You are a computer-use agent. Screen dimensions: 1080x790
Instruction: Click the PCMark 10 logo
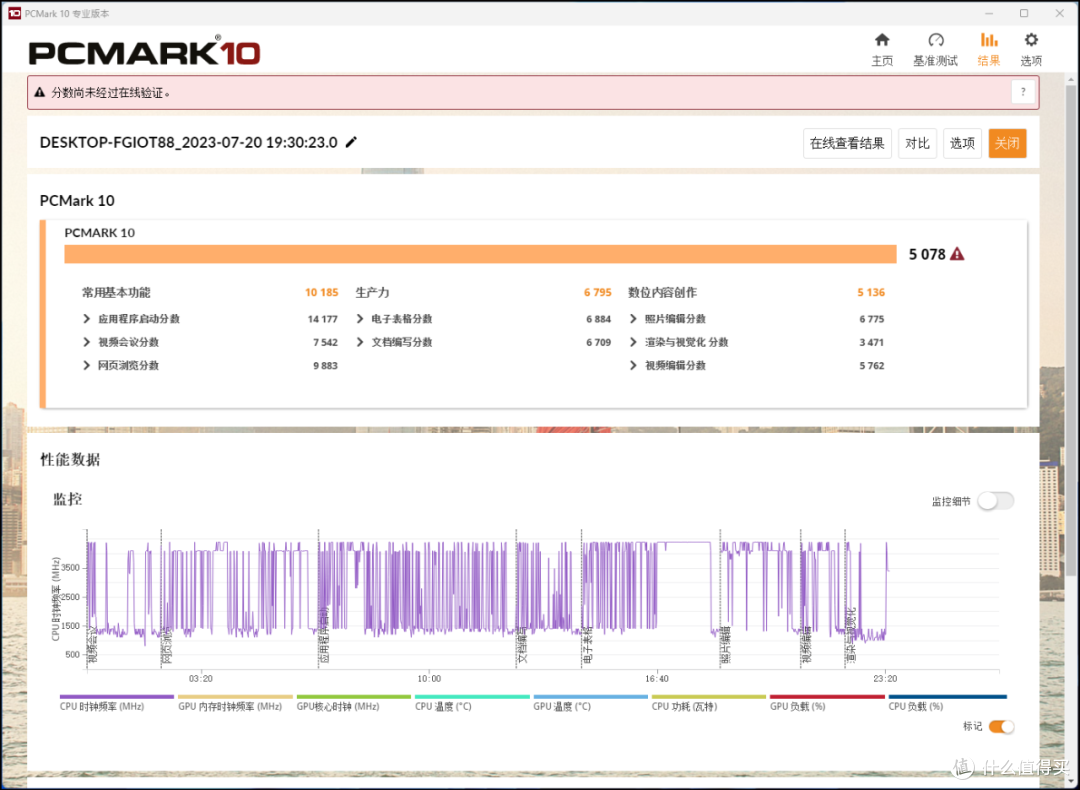(145, 51)
